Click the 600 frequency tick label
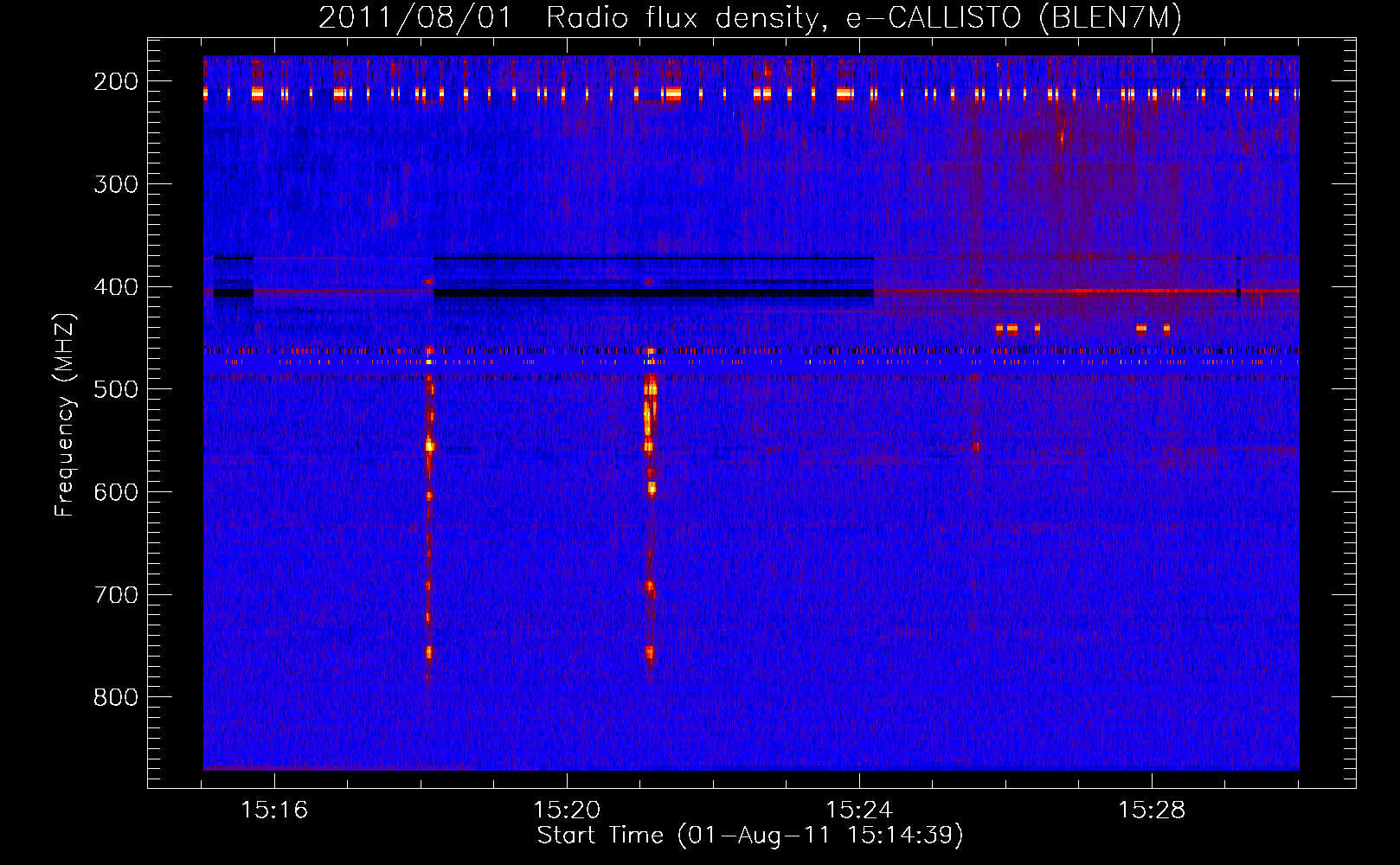Viewport: 1400px width, 865px height. point(116,492)
